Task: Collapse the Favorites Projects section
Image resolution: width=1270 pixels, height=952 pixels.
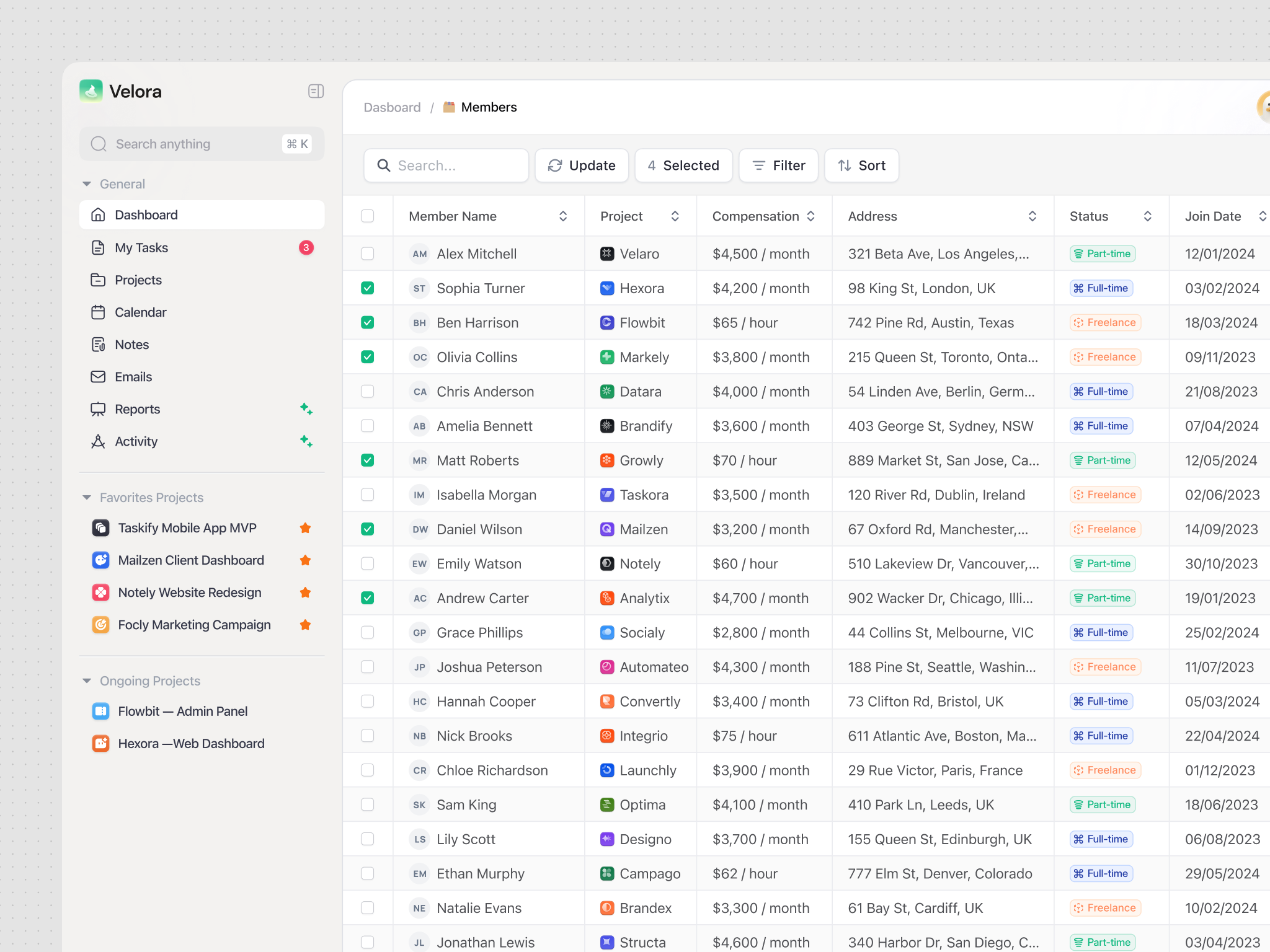Action: coord(86,497)
